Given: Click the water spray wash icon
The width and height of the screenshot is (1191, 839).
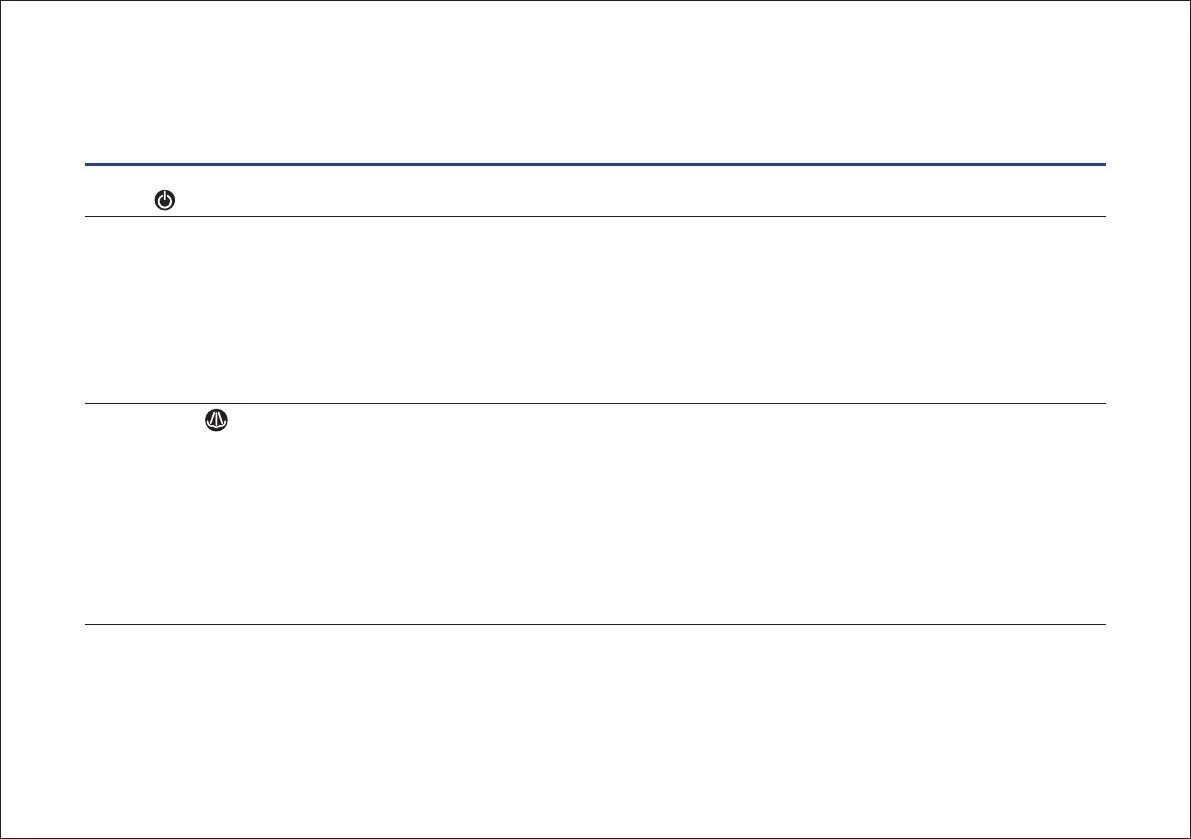Looking at the screenshot, I should (216, 420).
